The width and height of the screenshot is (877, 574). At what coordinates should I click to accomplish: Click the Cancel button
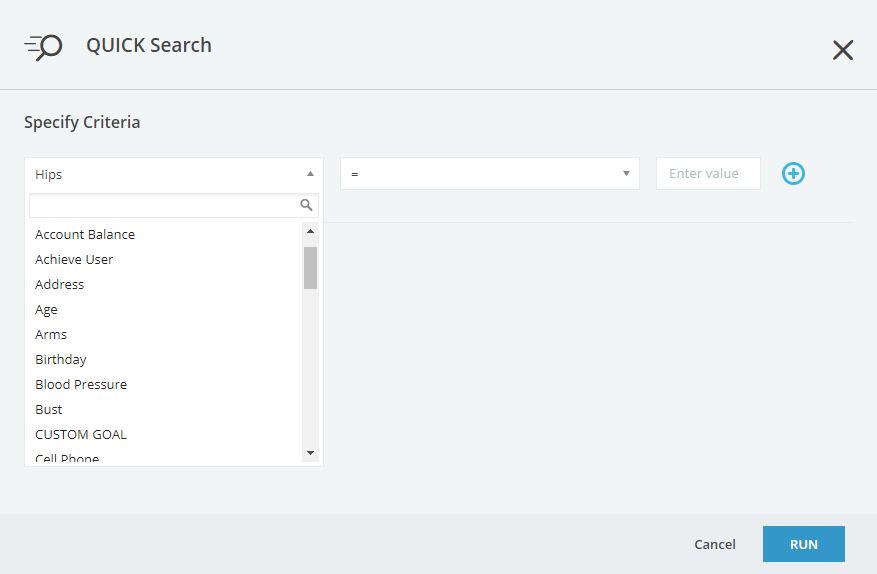pyautogui.click(x=715, y=544)
